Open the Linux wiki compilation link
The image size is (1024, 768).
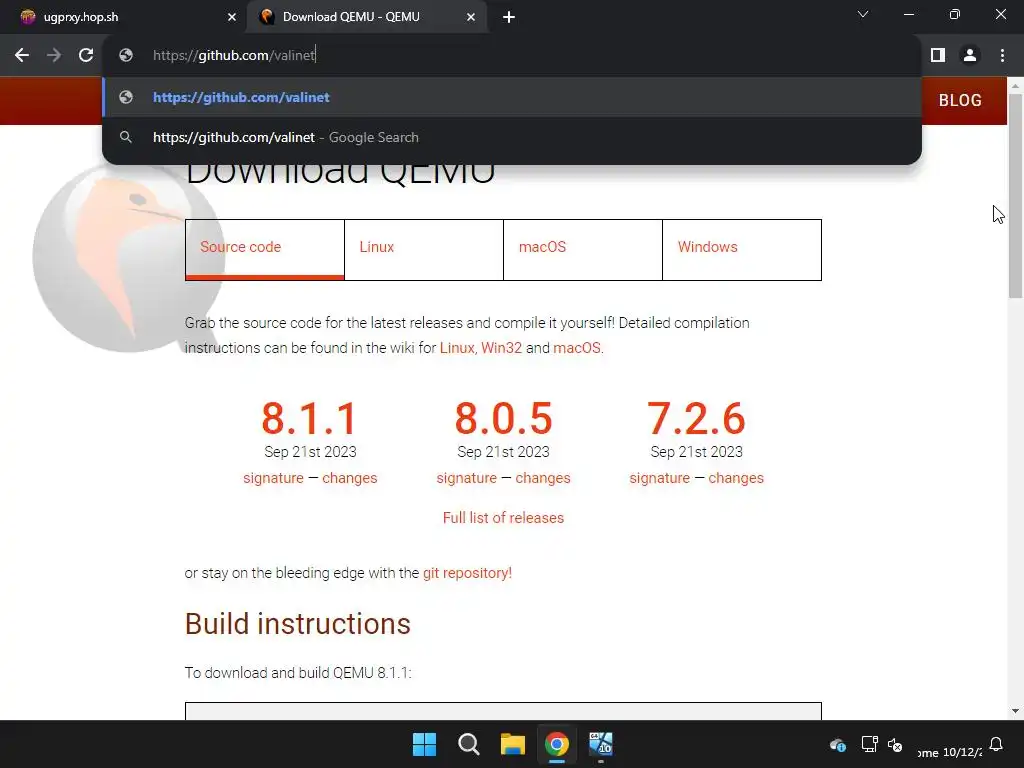456,347
